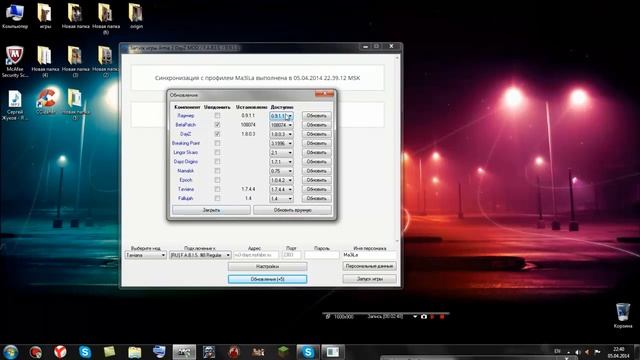
Task: Open the system tray volume icon
Action: pyautogui.click(x=578, y=352)
